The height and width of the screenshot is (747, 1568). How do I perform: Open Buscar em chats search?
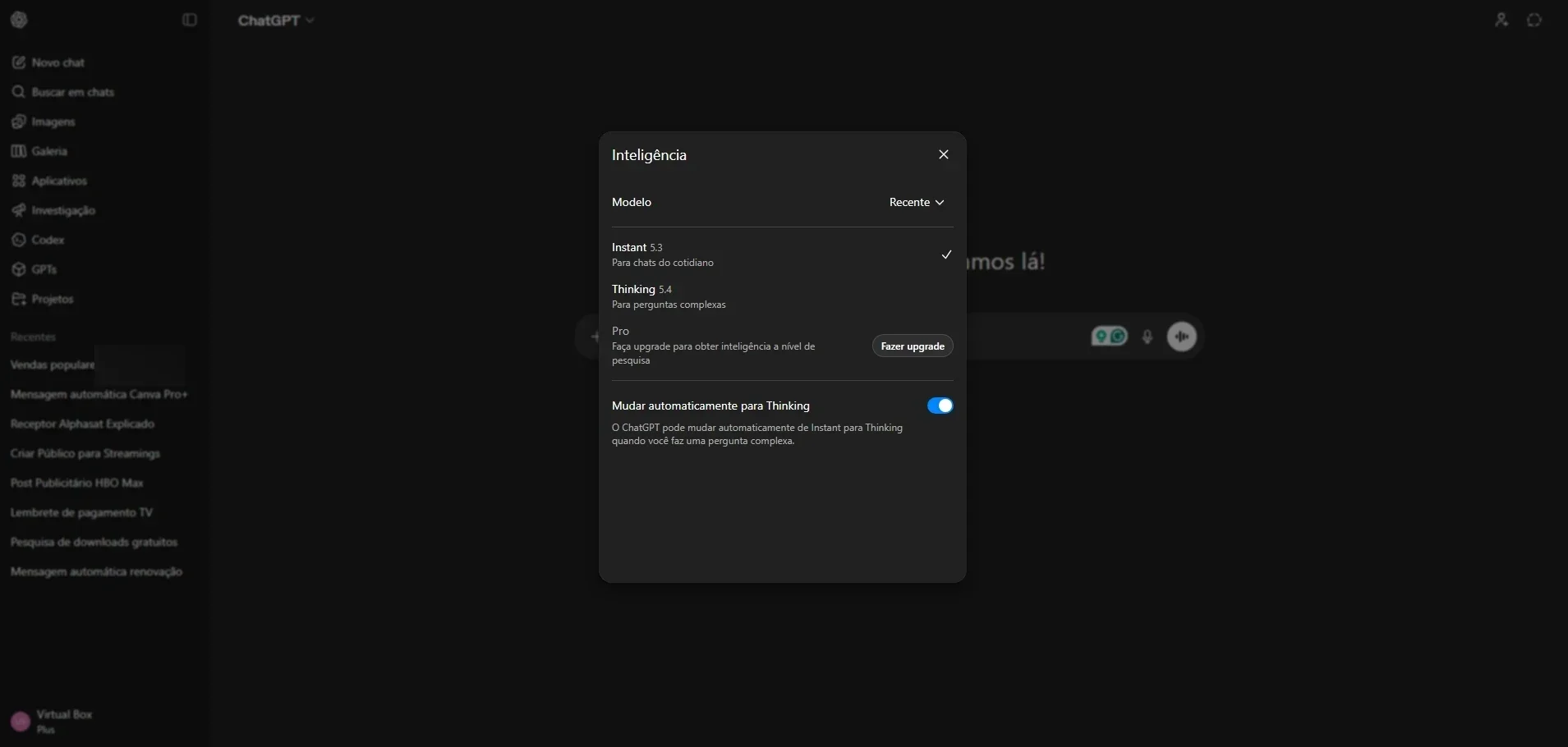62,92
